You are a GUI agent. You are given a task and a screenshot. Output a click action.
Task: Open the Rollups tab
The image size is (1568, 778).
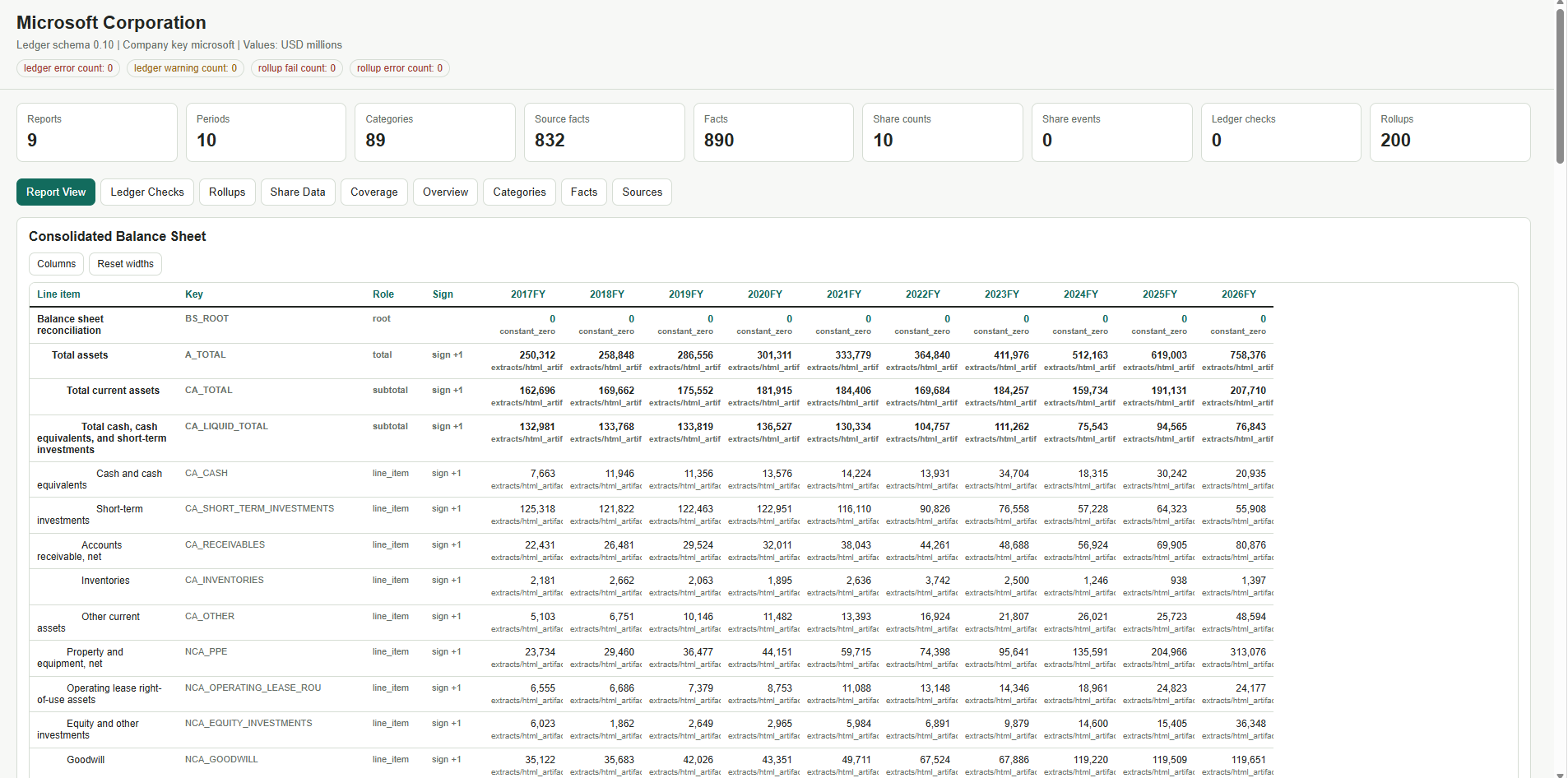pos(227,192)
